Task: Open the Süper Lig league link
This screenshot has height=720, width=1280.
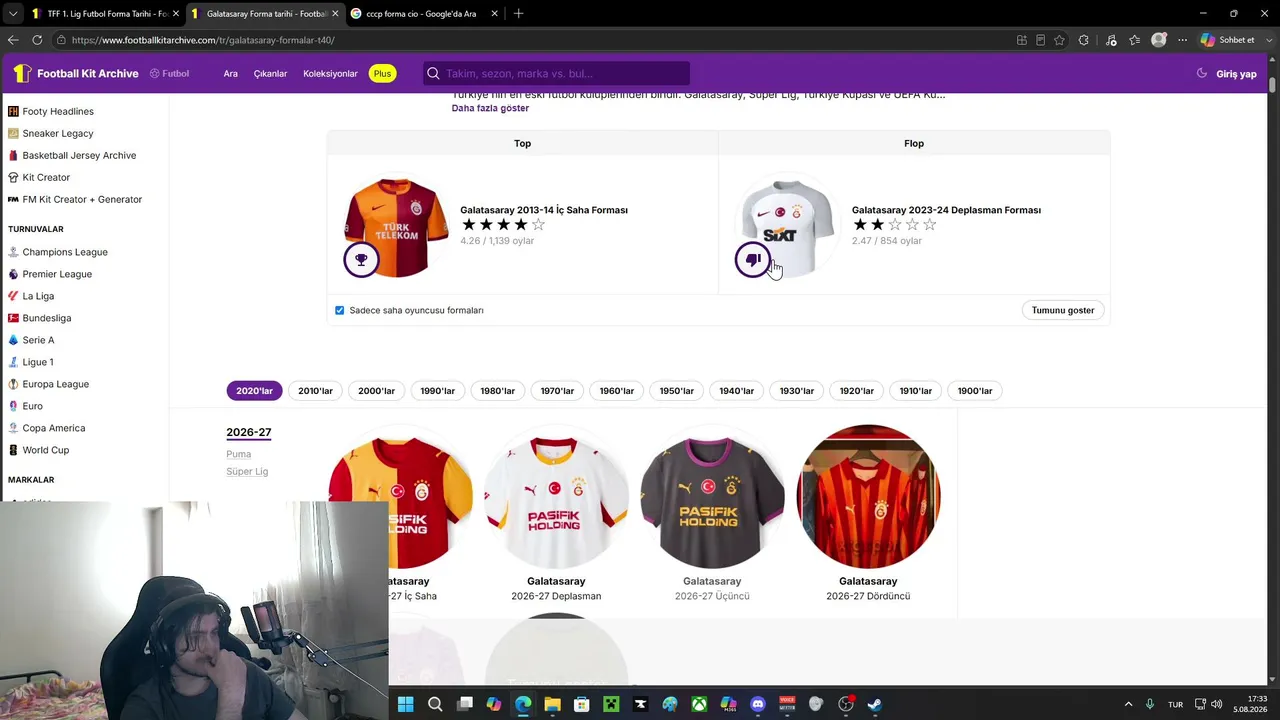Action: (247, 471)
